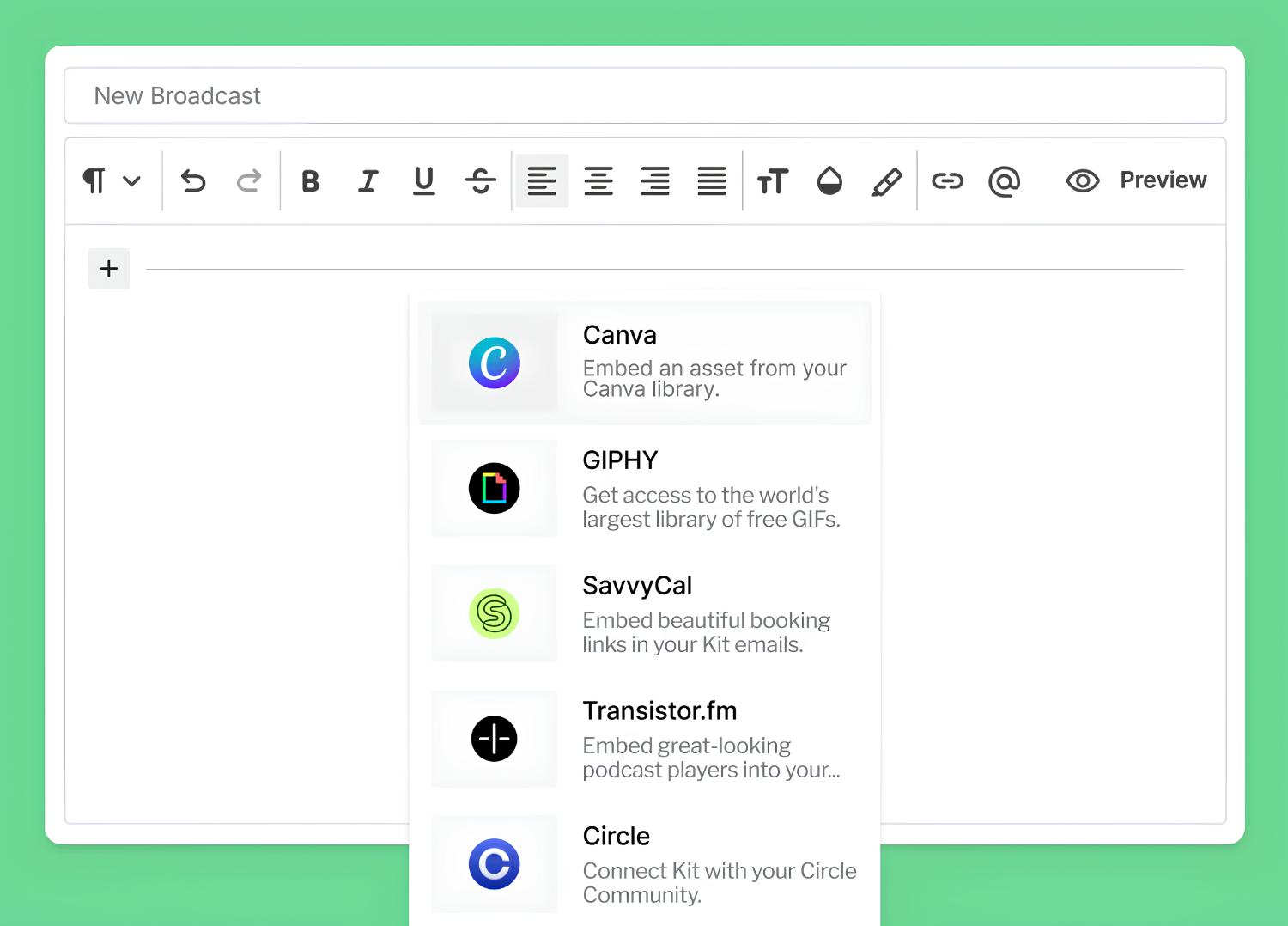Click 'Embed beautiful booking links' description

coord(706,632)
